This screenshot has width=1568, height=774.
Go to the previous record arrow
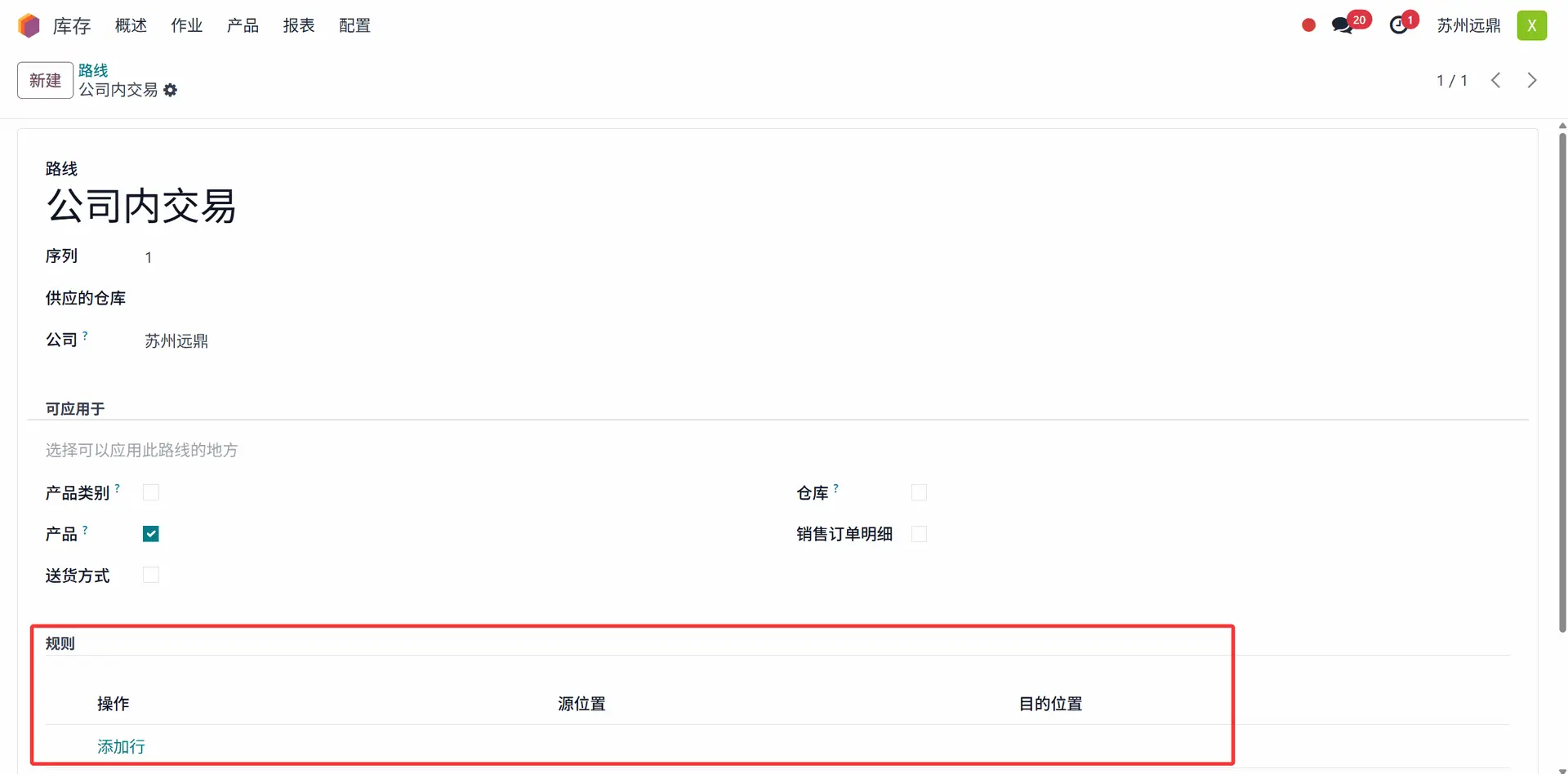(1495, 80)
